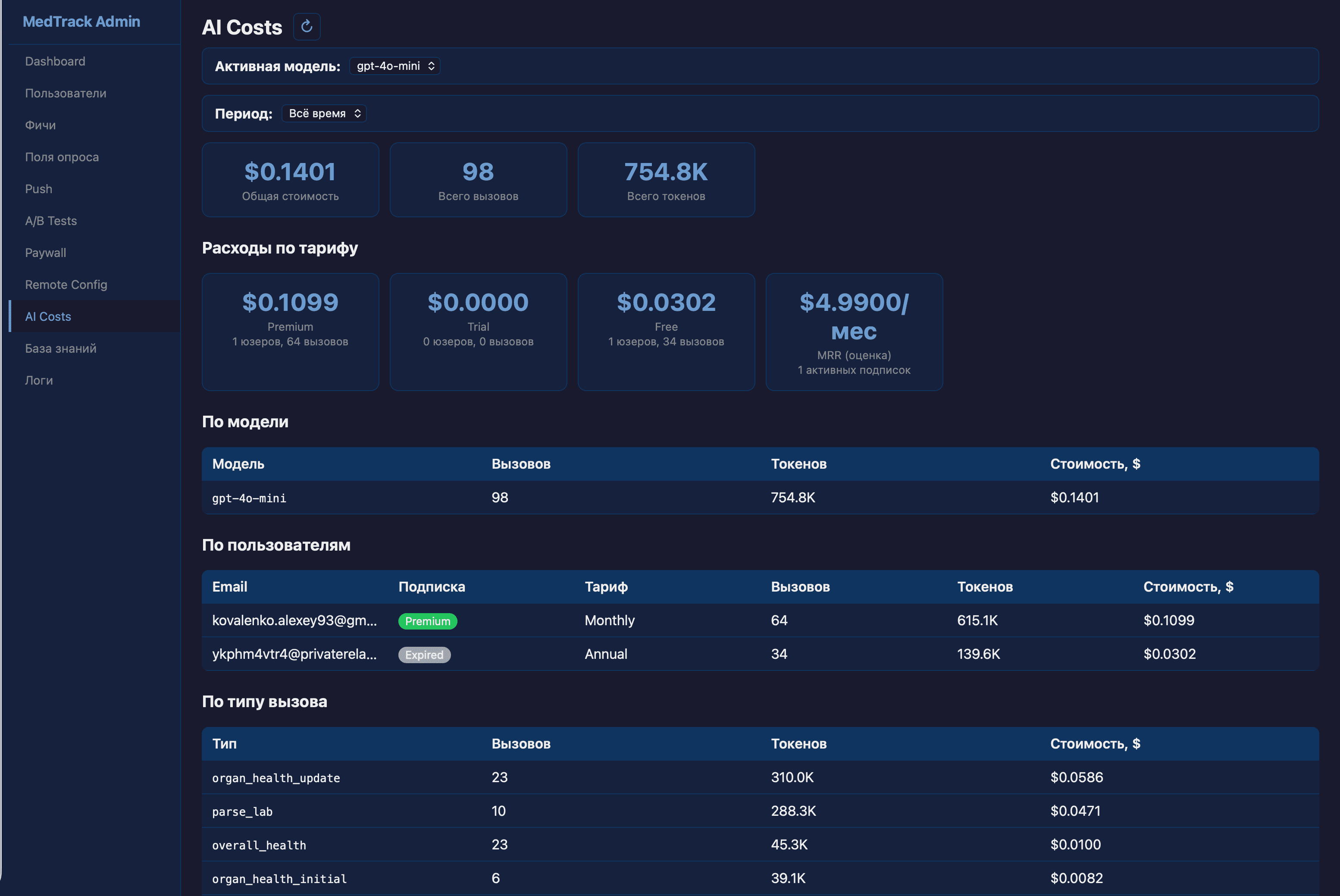Click the refresh icon beside AI Costs
This screenshot has height=896, width=1340.
coord(306,26)
